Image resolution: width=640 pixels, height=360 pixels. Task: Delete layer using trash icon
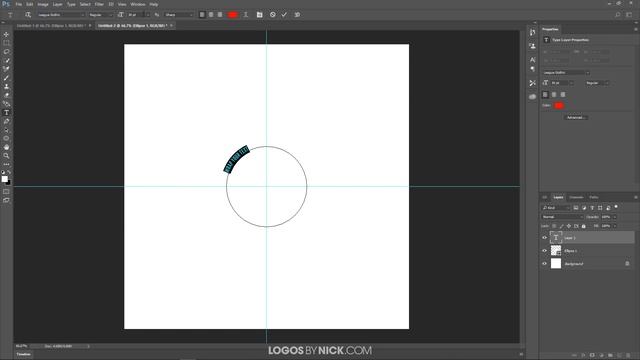pos(628,355)
